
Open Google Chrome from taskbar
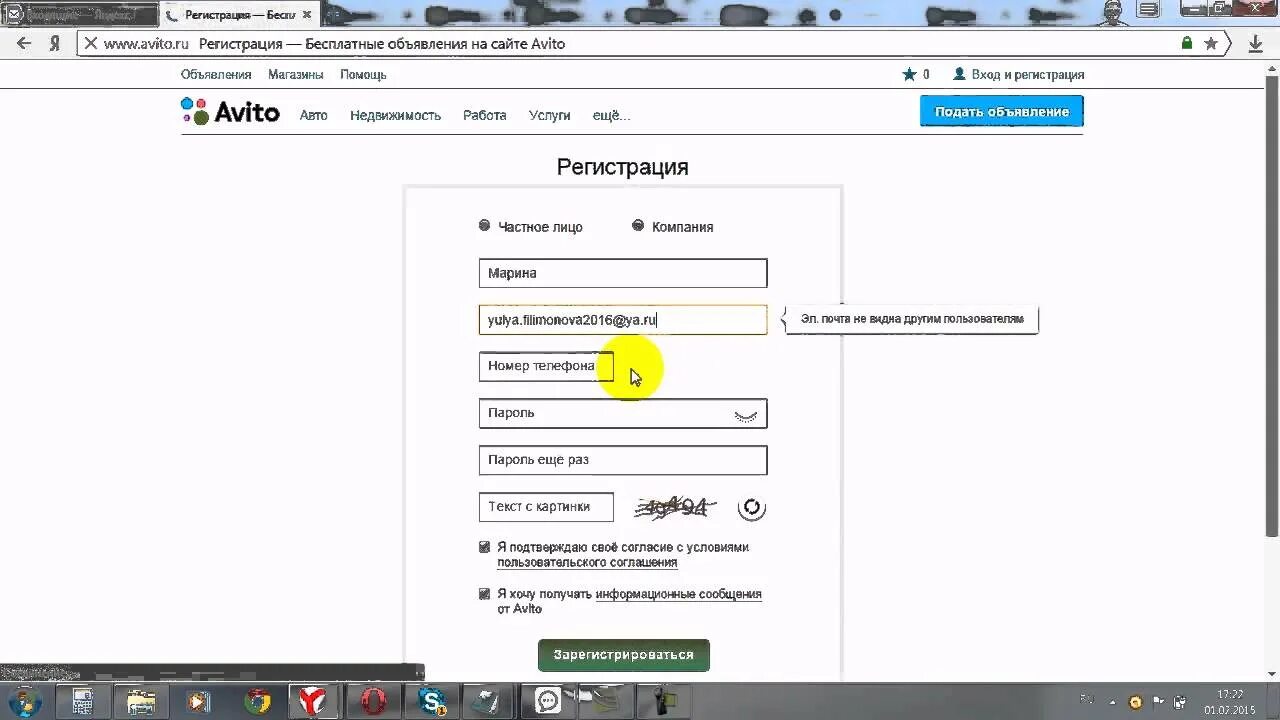pos(257,701)
